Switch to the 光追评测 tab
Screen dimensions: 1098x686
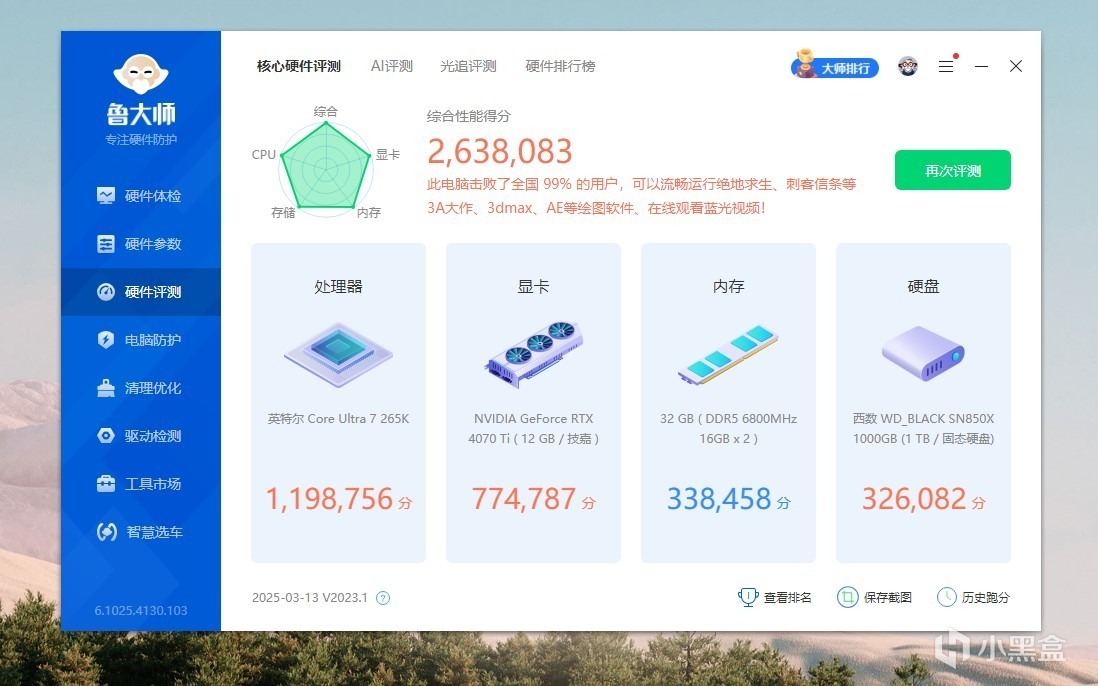pyautogui.click(x=468, y=66)
